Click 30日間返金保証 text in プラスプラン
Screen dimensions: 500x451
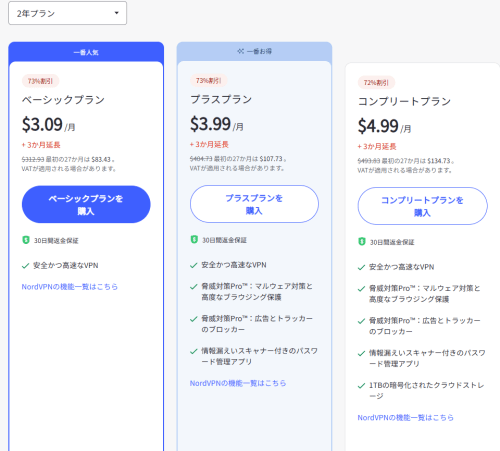click(224, 240)
